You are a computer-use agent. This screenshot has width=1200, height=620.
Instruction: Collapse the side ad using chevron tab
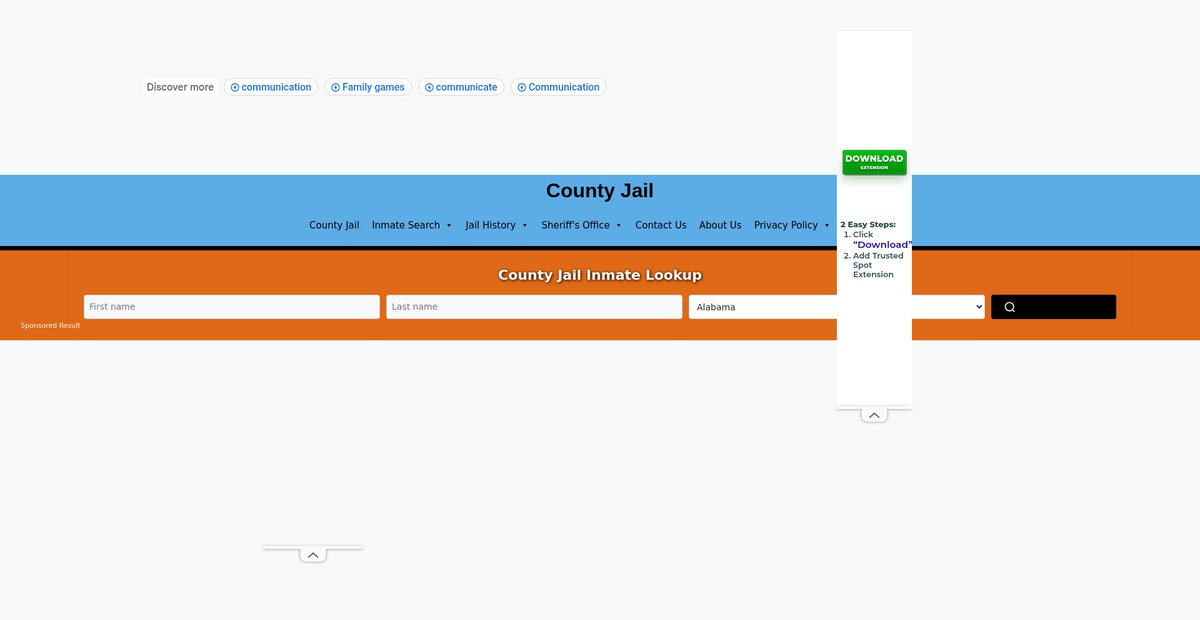[874, 415]
